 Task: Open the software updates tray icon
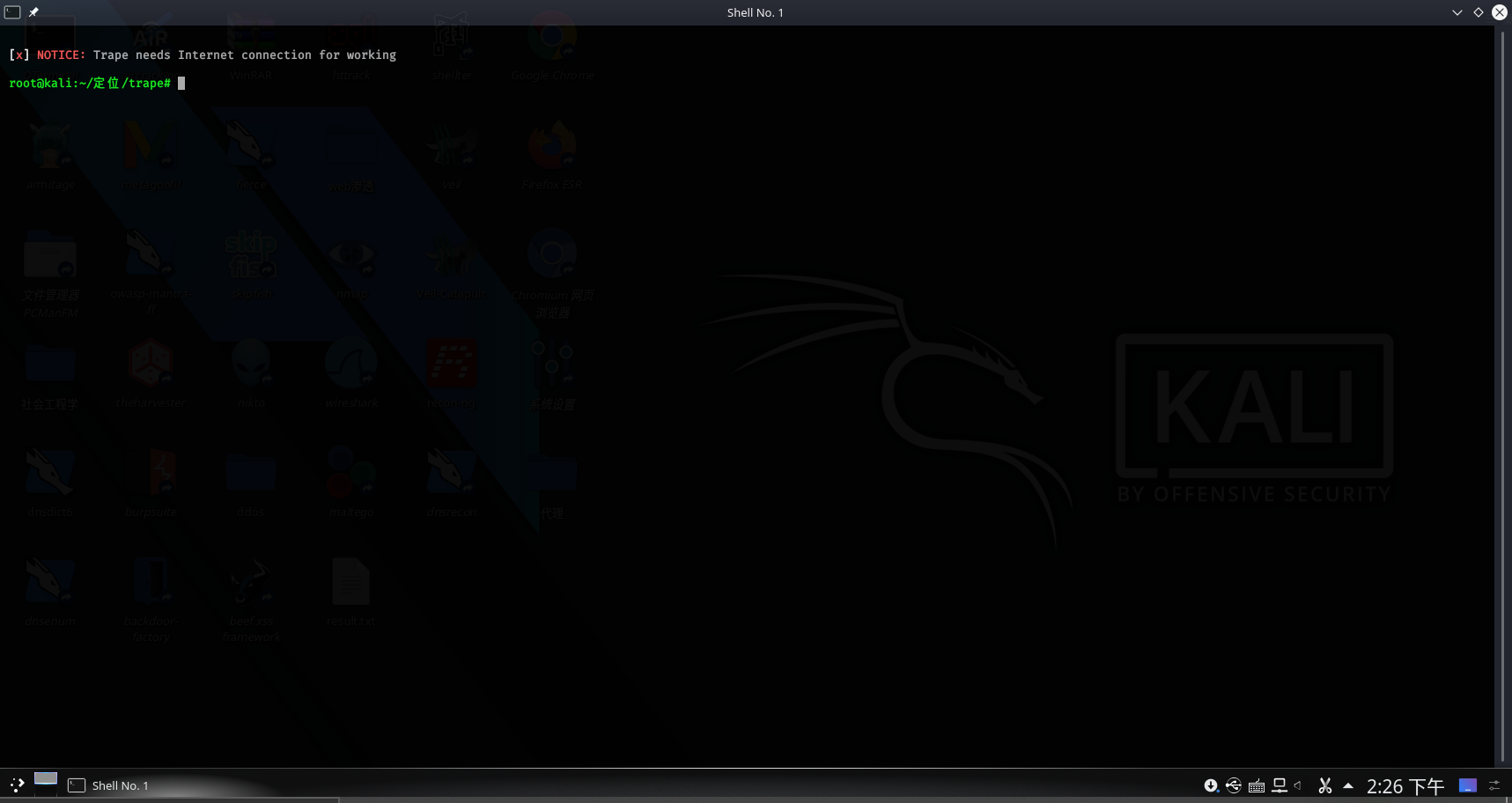tap(1212, 785)
